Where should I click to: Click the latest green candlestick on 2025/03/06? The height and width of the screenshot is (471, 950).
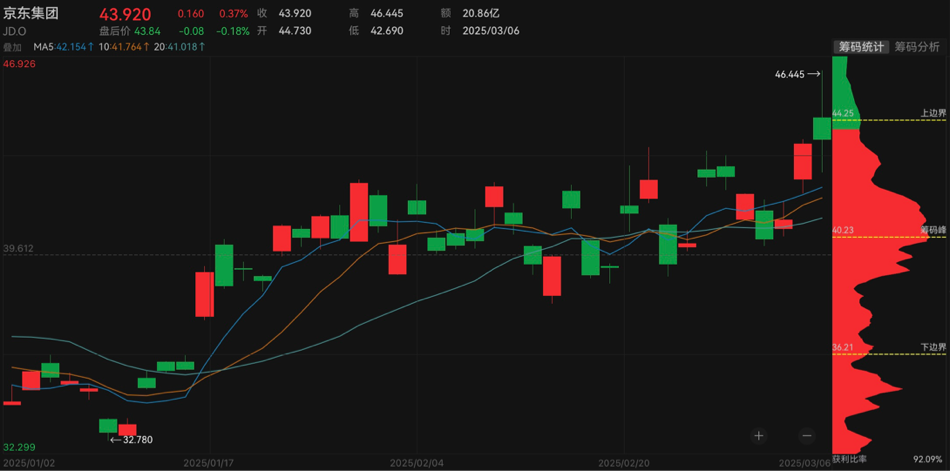click(x=822, y=129)
